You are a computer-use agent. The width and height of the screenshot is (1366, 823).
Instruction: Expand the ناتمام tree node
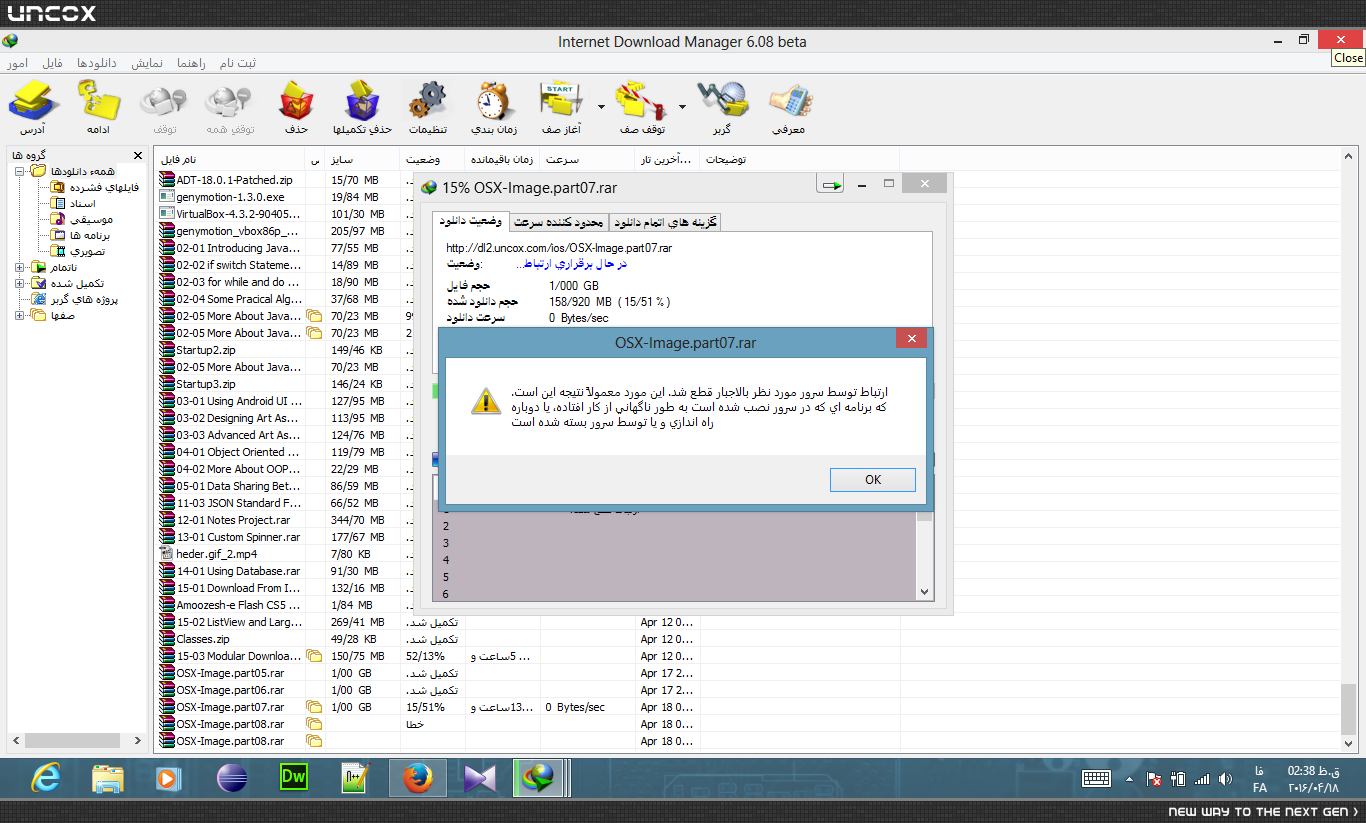click(20, 267)
